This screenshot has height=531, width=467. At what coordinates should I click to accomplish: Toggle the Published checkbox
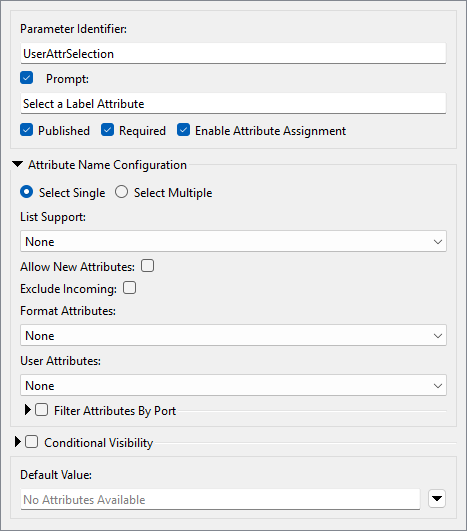[26, 130]
